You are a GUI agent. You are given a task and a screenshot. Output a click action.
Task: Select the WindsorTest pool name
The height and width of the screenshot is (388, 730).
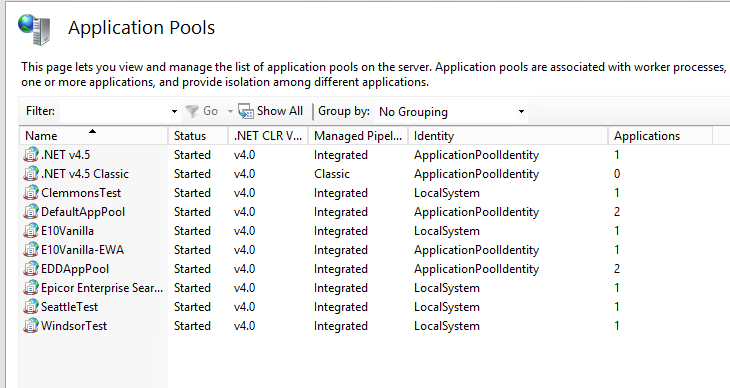coord(74,326)
